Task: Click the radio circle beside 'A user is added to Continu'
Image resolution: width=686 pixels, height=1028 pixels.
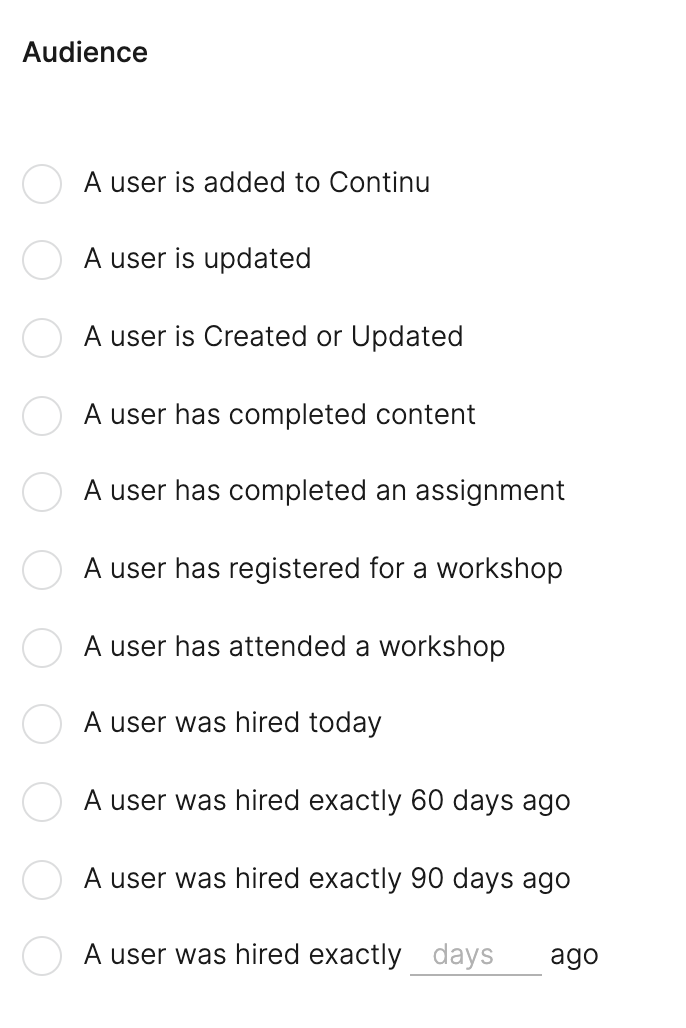Action: tap(42, 184)
